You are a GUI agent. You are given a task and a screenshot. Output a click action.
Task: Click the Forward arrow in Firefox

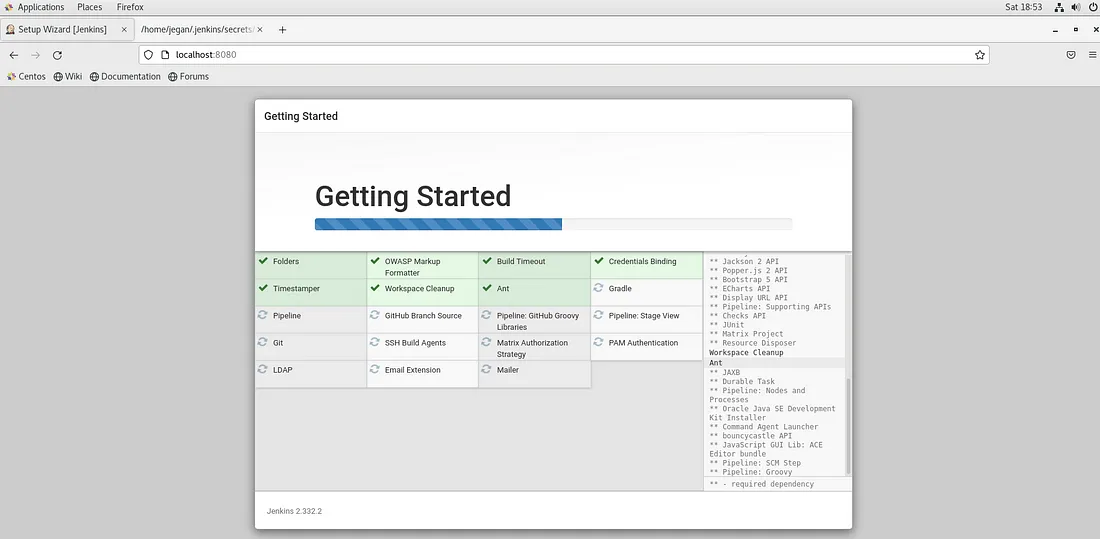36,55
